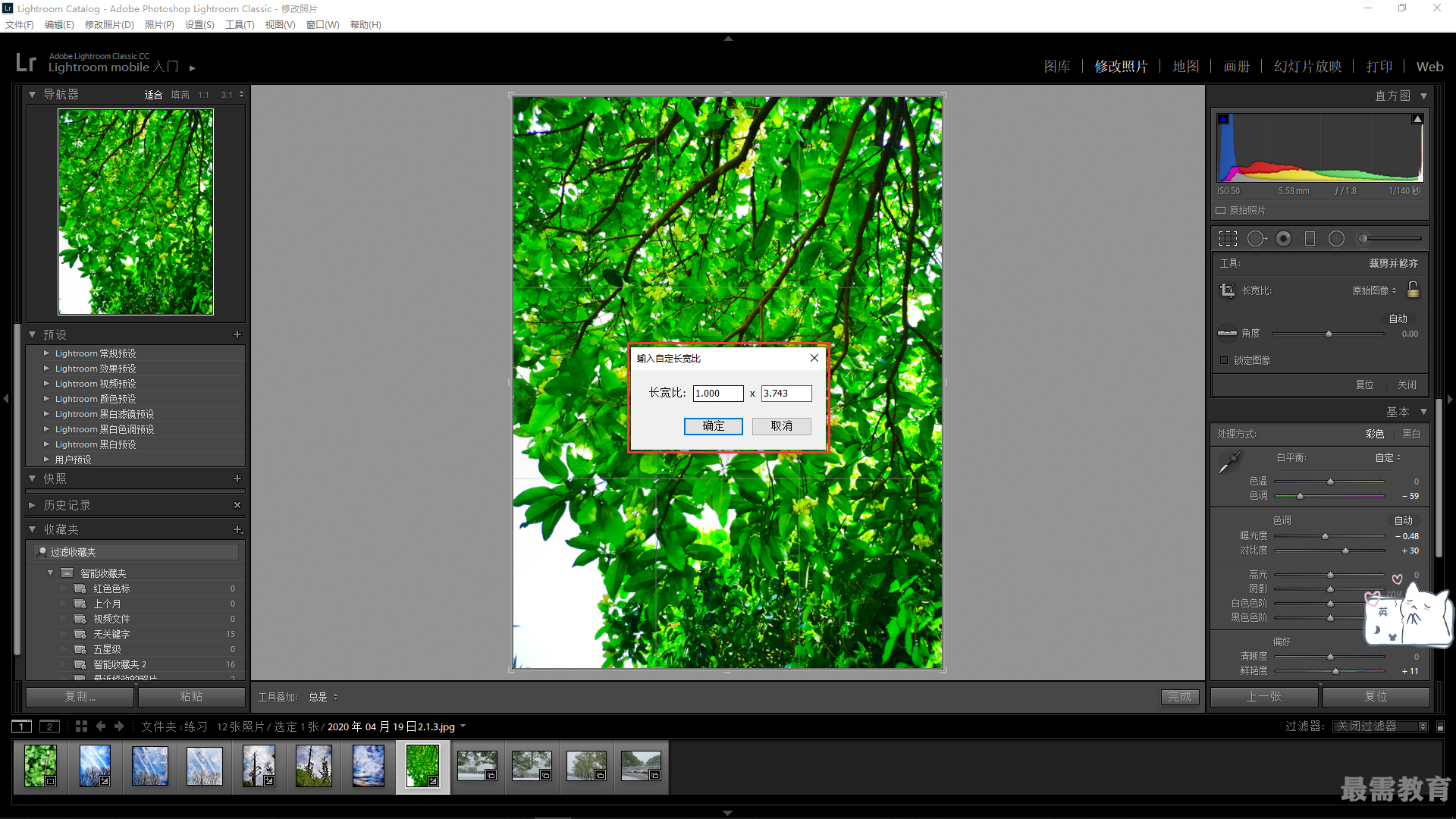The image size is (1456, 819).
Task: Set navigator zoom to 适合
Action: (x=153, y=95)
